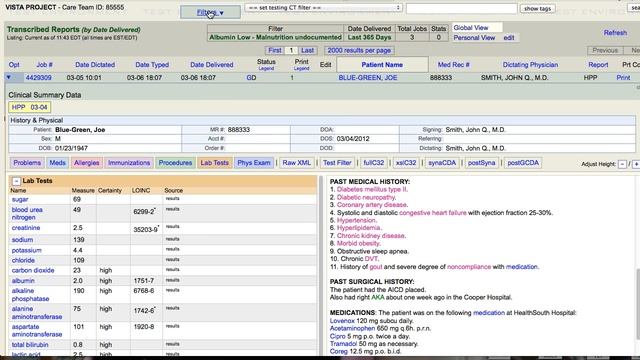
Task: Open the testing CT filter combo box
Action: (x=324, y=8)
